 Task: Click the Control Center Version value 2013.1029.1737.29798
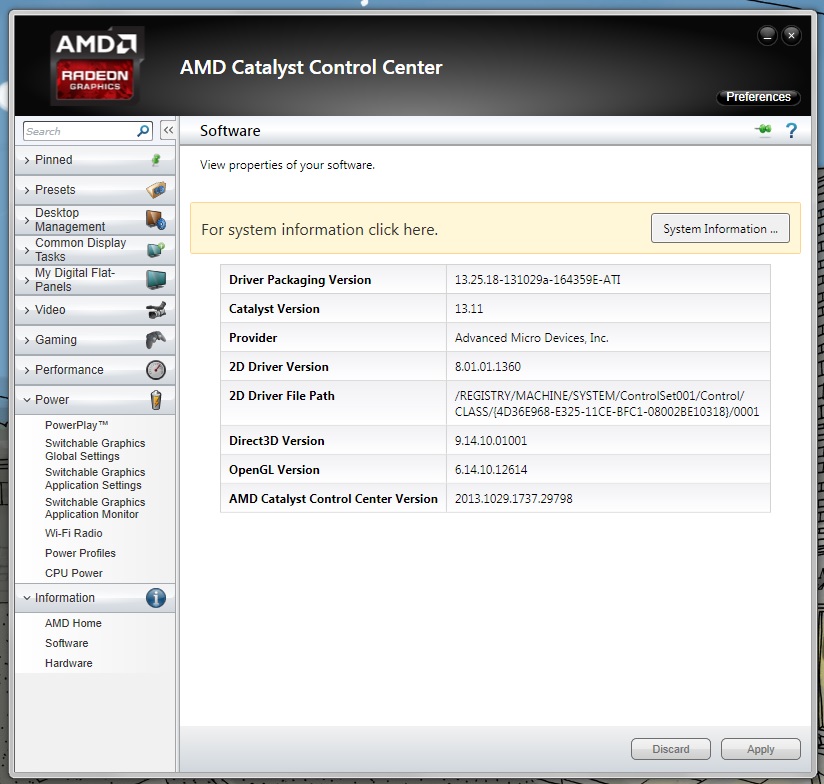pos(513,499)
